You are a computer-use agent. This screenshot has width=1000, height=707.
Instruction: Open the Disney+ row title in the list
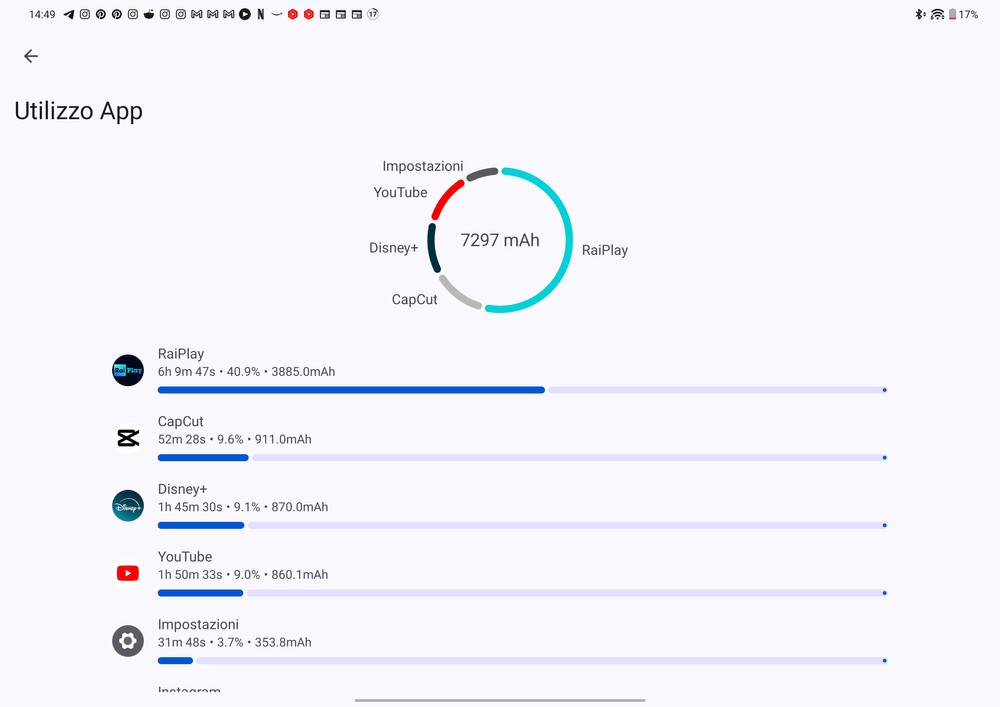pyautogui.click(x=182, y=489)
